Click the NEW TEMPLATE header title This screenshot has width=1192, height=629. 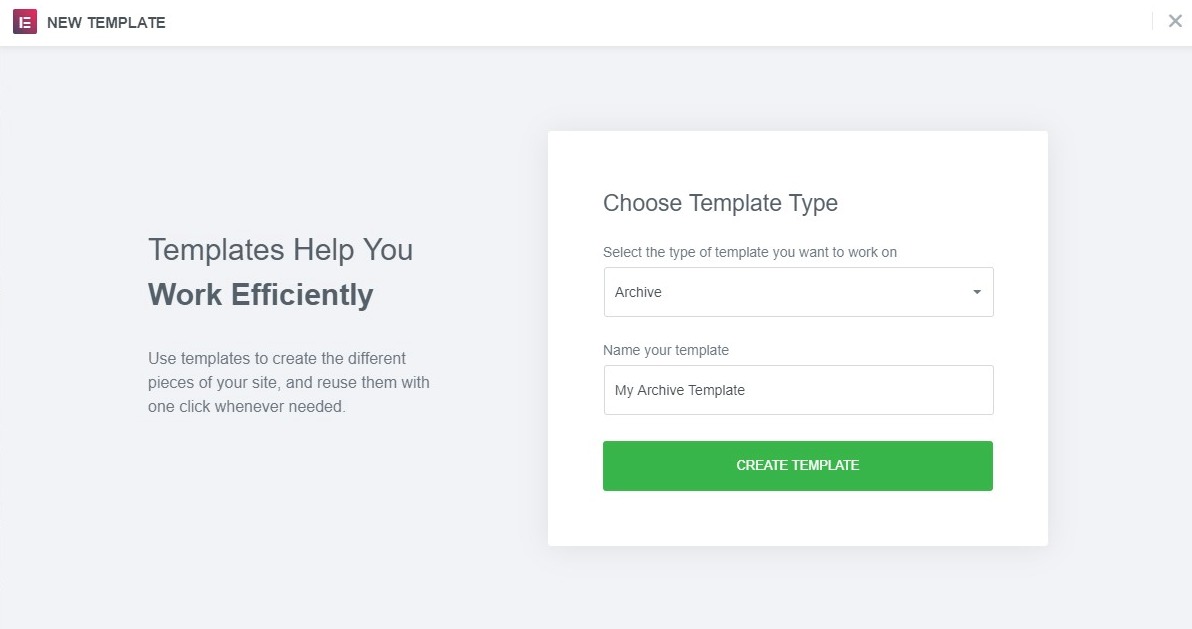pos(106,22)
